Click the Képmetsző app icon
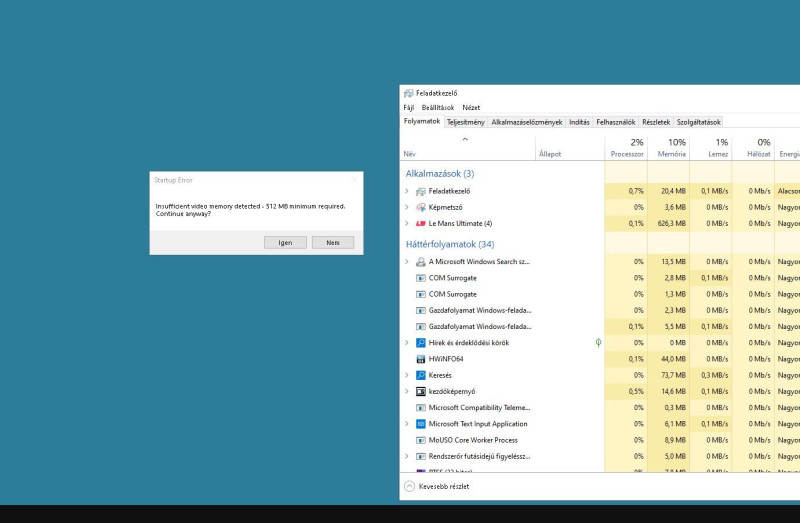This screenshot has width=800, height=523. 420,207
